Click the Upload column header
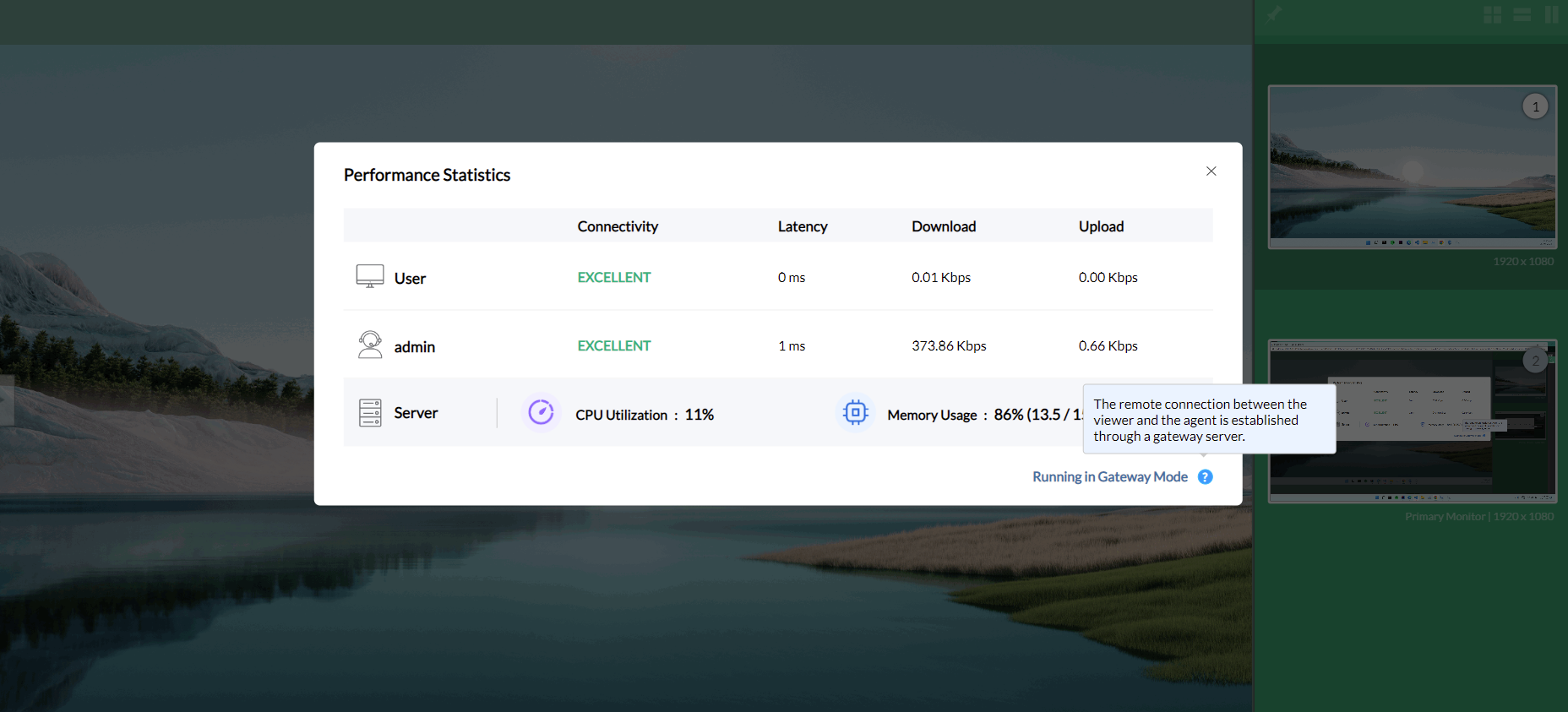Image resolution: width=1568 pixels, height=712 pixels. [1101, 226]
